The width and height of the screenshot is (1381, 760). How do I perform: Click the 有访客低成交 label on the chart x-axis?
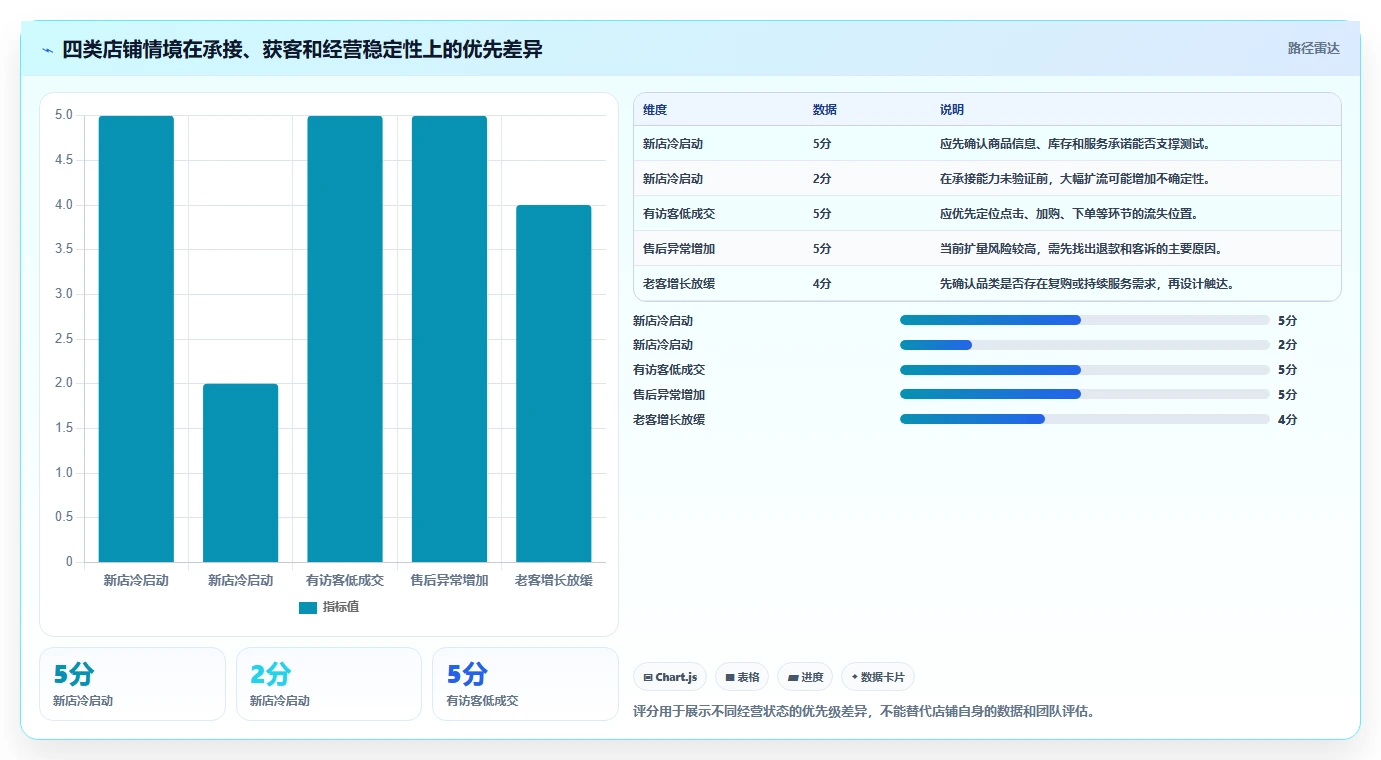345,580
